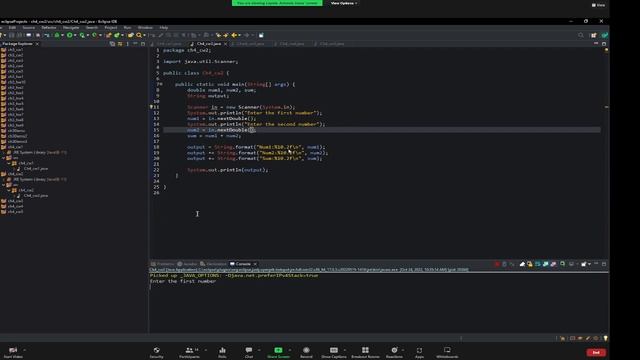
Task: Open the External Tools run icon
Action: click(x=94, y=35)
